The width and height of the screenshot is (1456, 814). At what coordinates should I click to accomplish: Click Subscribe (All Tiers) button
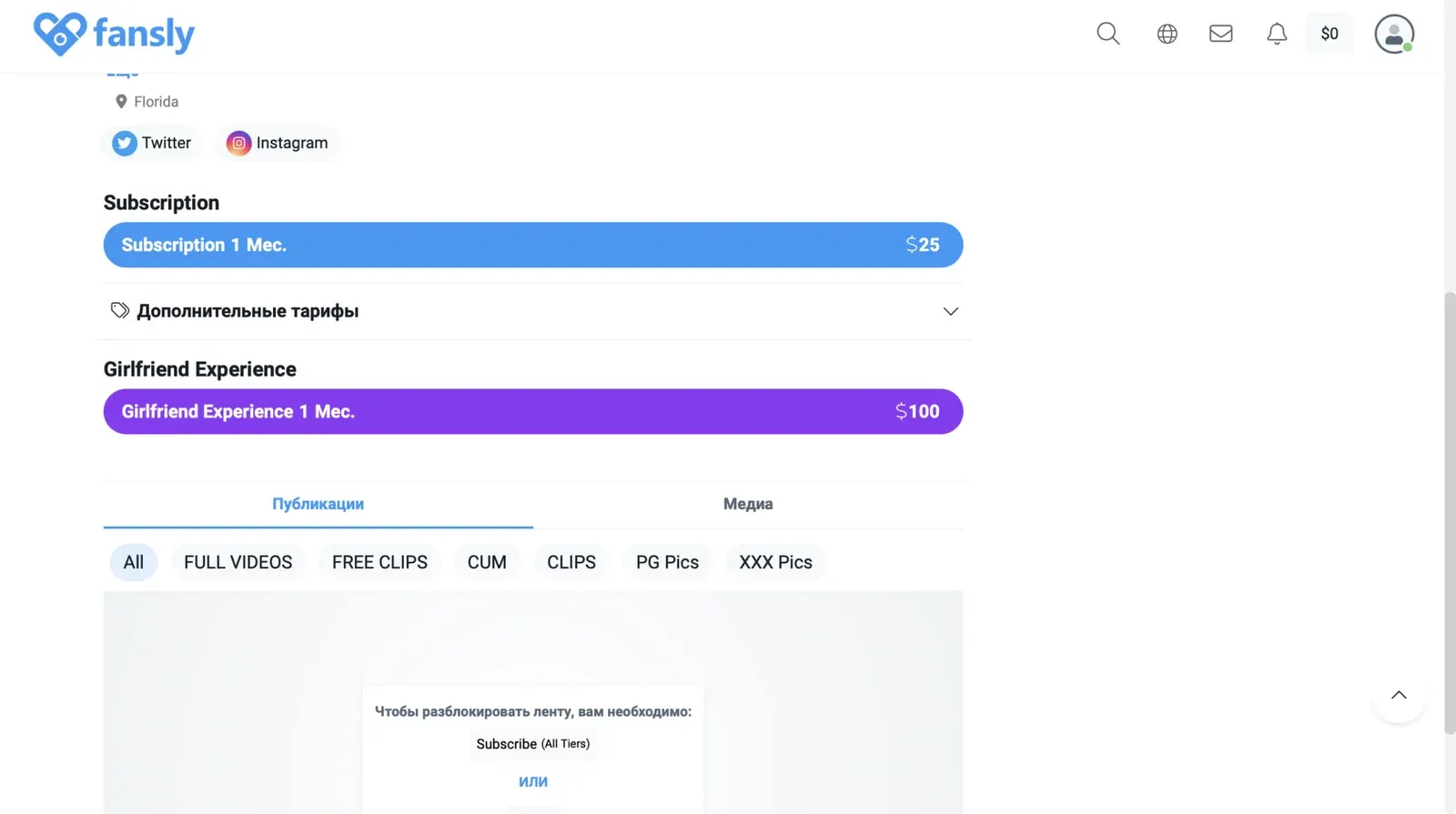[x=533, y=744]
